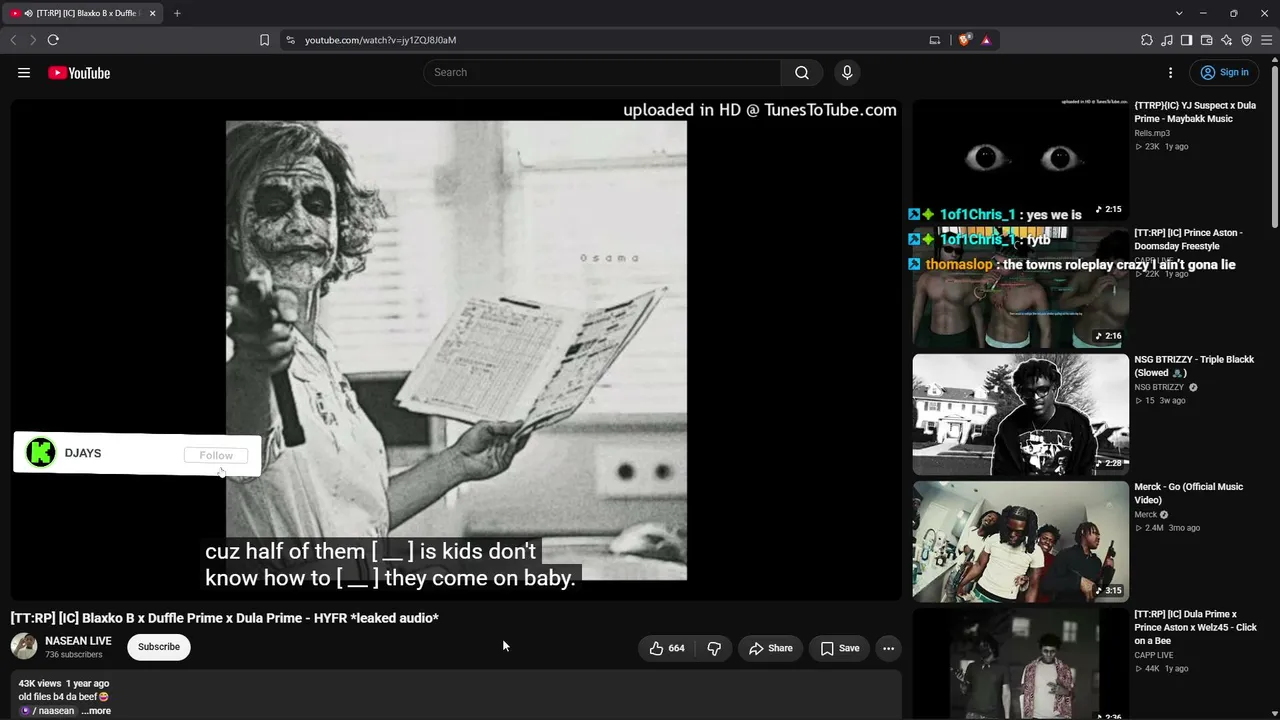The height and width of the screenshot is (720, 1280).
Task: Play Merck - Go video thumbnail
Action: pos(1020,541)
